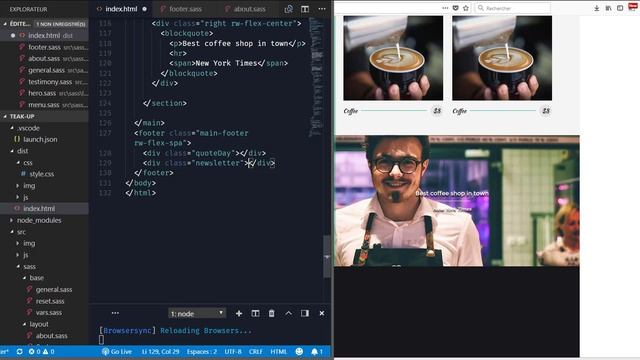Open vars.sass file
The height and width of the screenshot is (360, 640).
tap(44, 313)
